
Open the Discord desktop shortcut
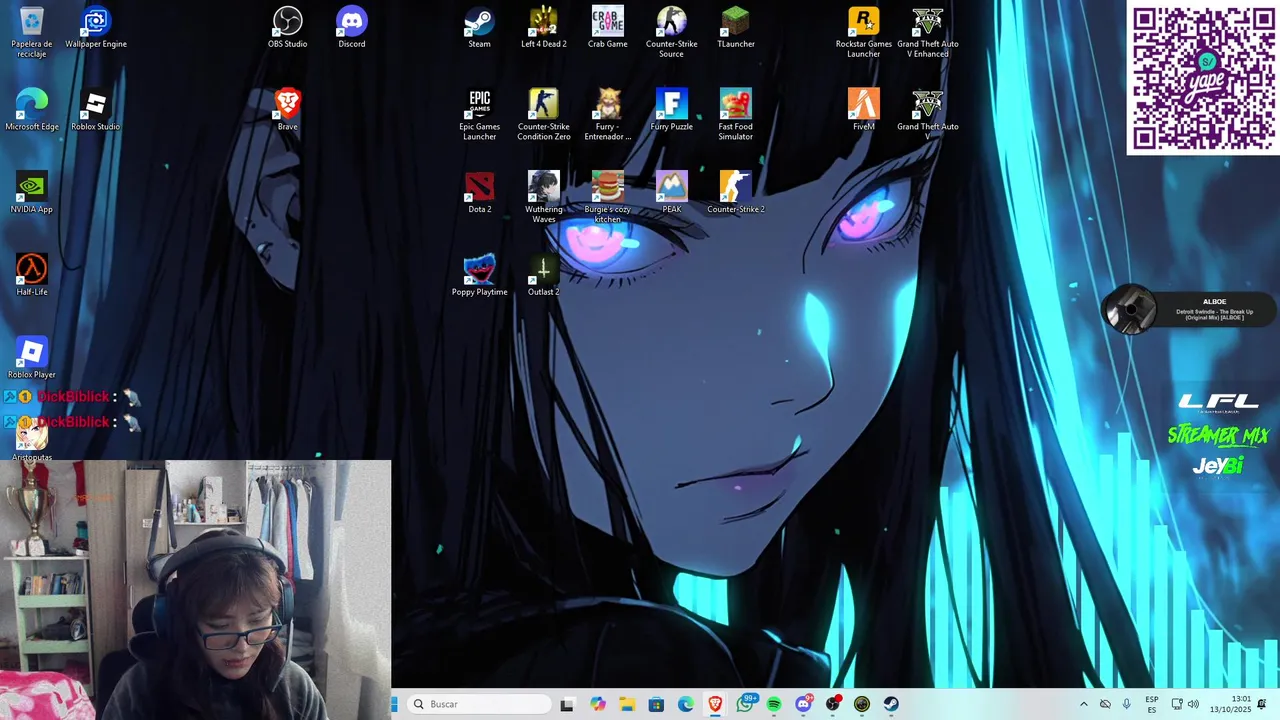coord(352,27)
